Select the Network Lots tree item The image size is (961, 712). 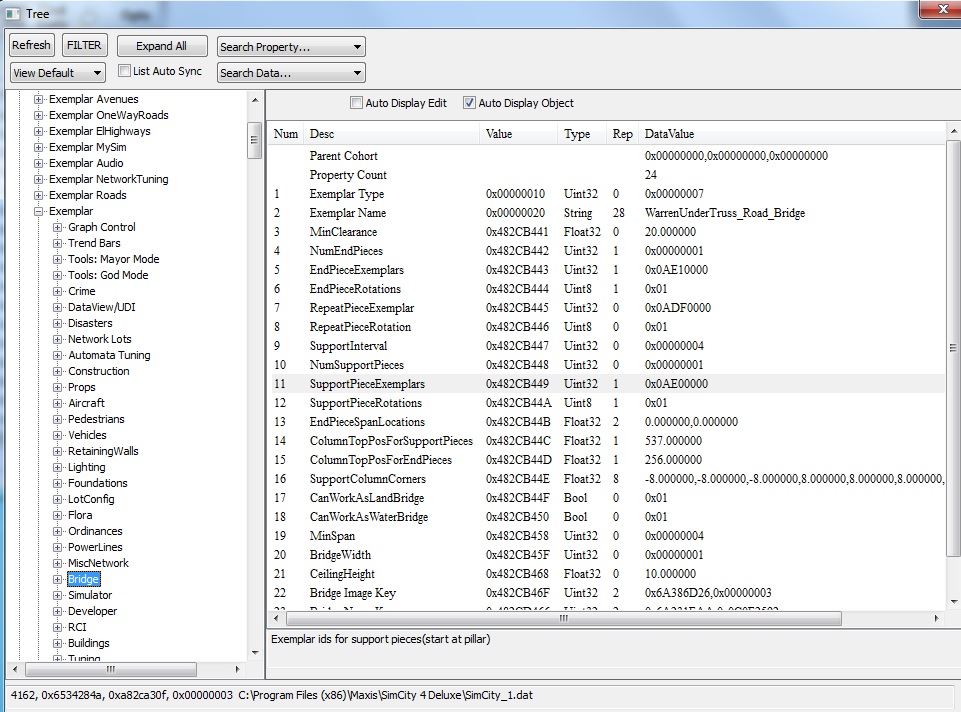[99, 339]
